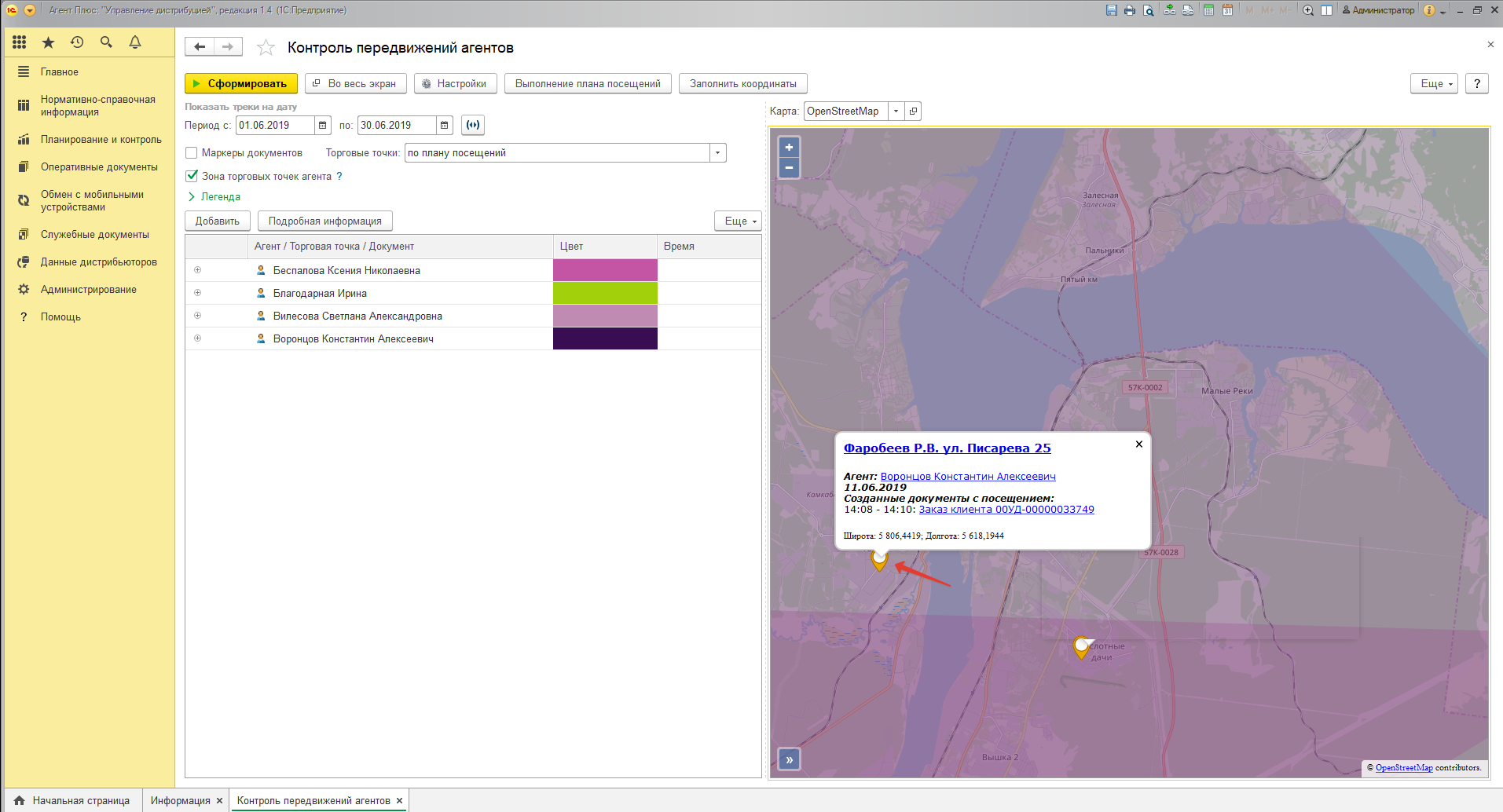Screen dimensions: 1503x812
Task: Expand the map side panel chevron button
Action: (x=790, y=759)
